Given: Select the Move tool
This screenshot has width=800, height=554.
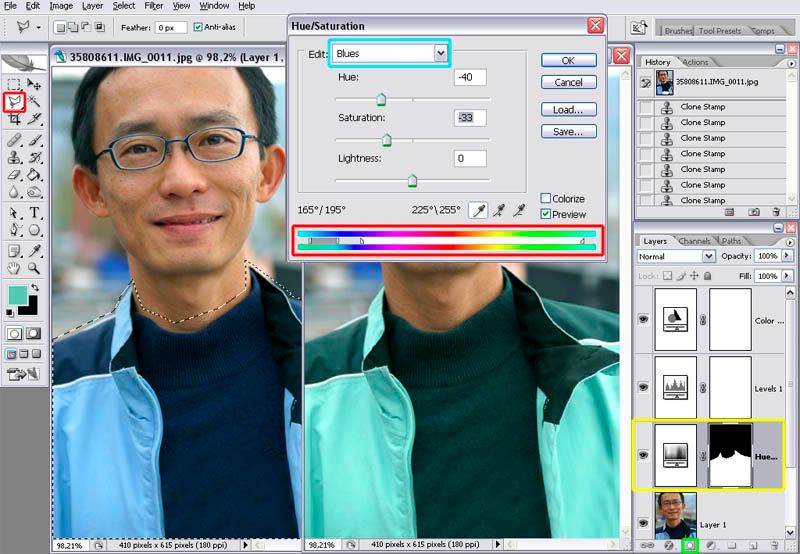Looking at the screenshot, I should [34, 84].
